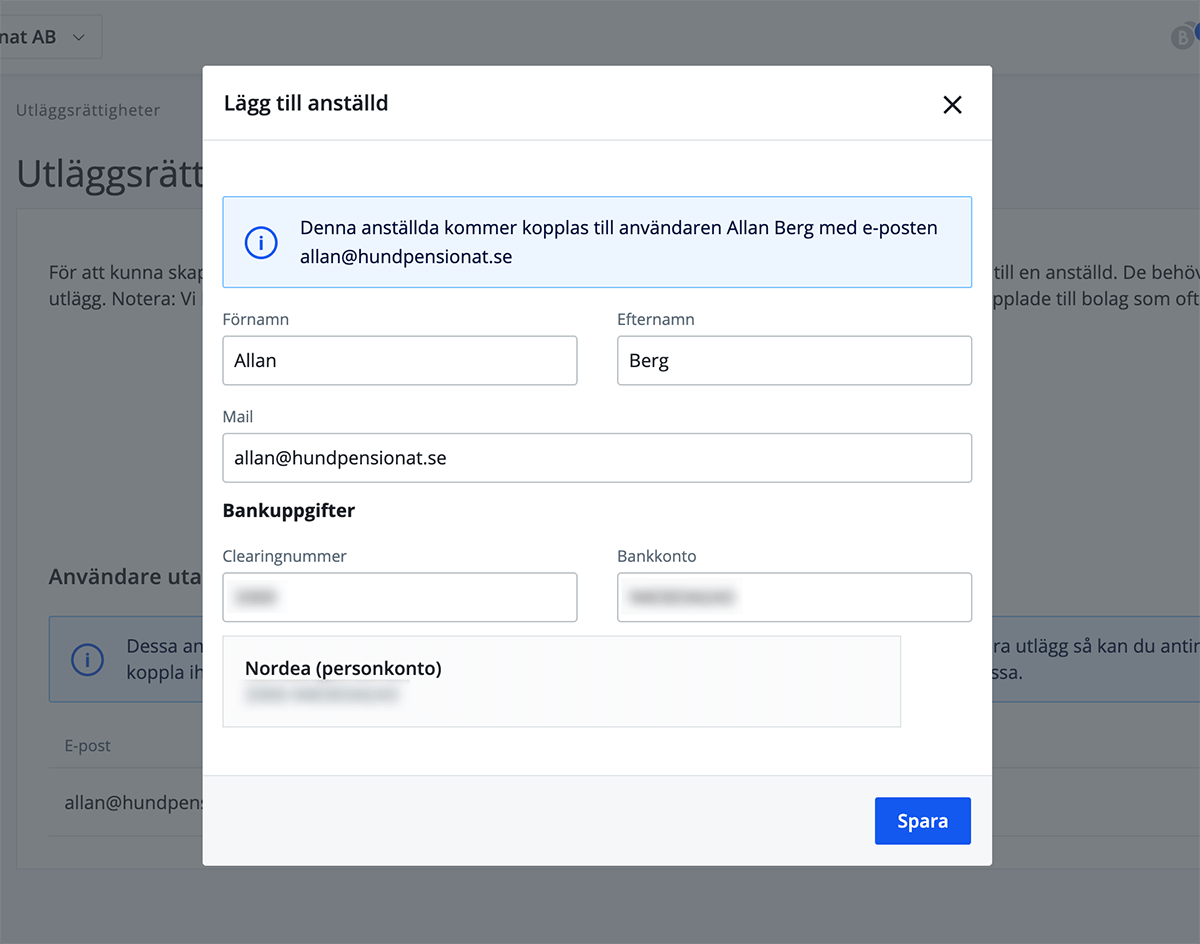This screenshot has width=1200, height=944.
Task: Focus the Efternamn field containing Berg
Action: [x=794, y=361]
